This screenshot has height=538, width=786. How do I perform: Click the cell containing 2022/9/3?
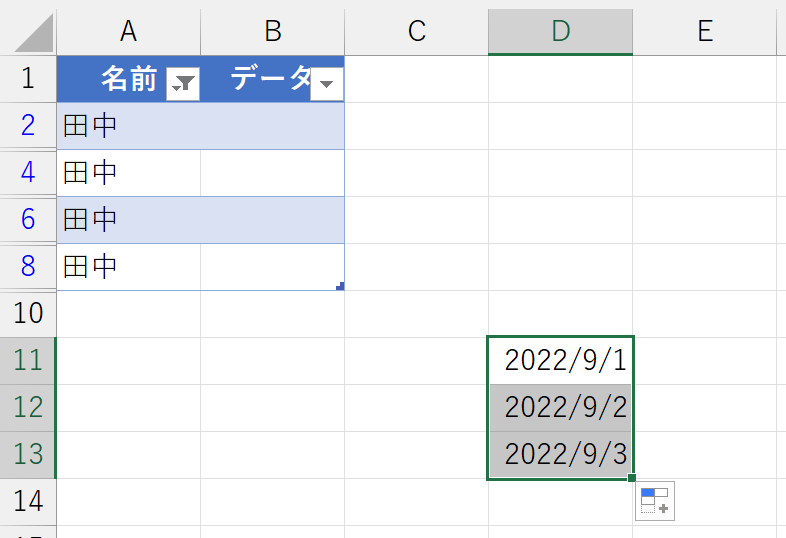coord(560,455)
